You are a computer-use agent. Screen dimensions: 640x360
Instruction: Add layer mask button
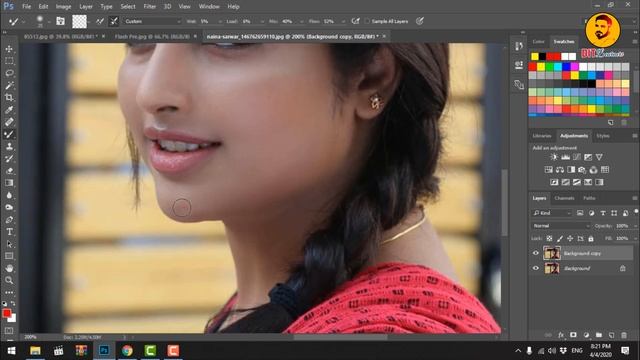point(573,335)
